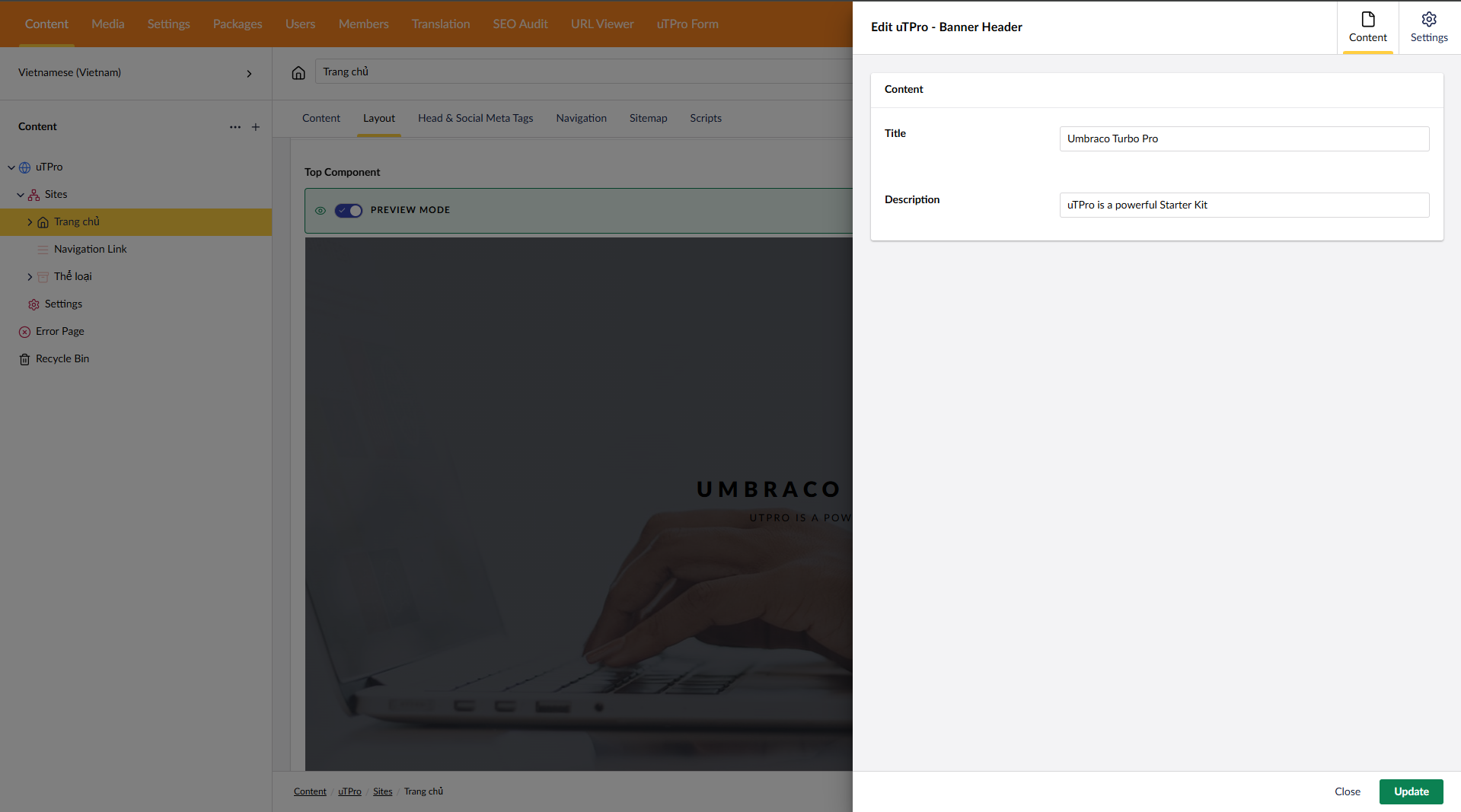
Task: Click the Recycle Bin trash icon
Action: pos(24,359)
